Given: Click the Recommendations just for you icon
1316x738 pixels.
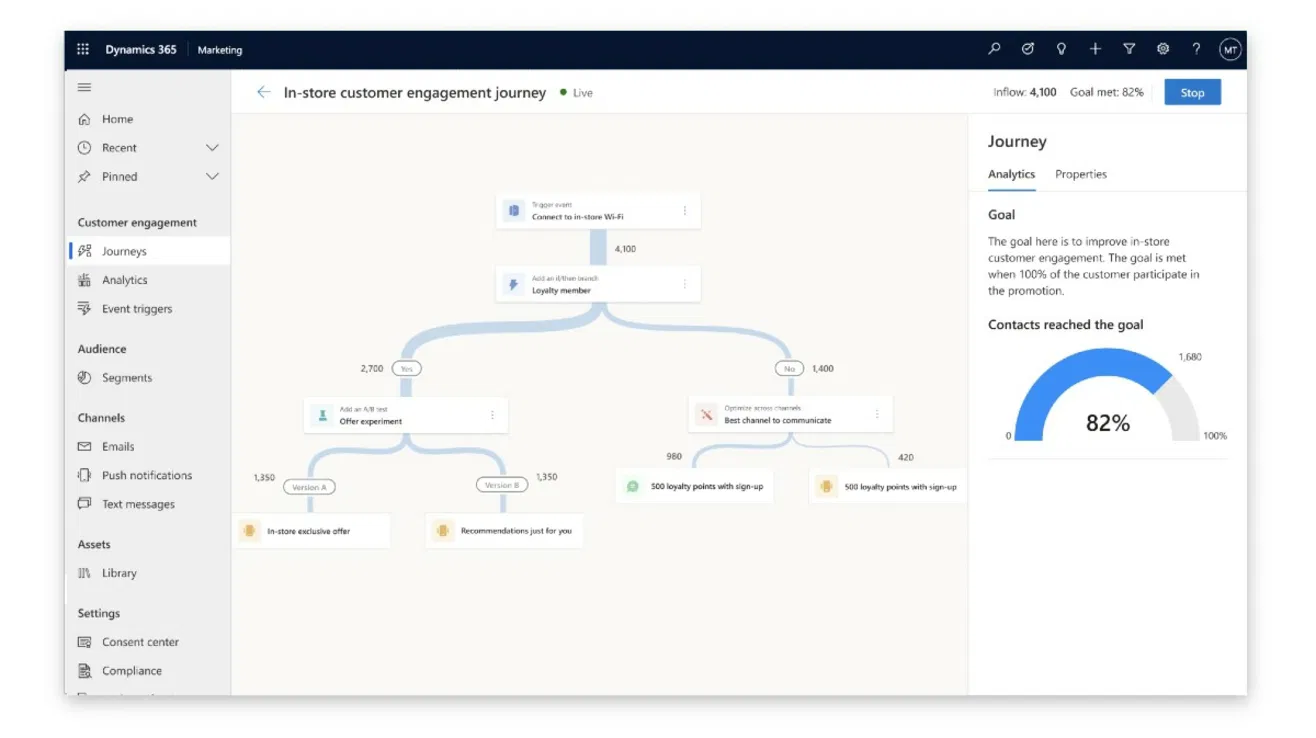Looking at the screenshot, I should [x=443, y=531].
